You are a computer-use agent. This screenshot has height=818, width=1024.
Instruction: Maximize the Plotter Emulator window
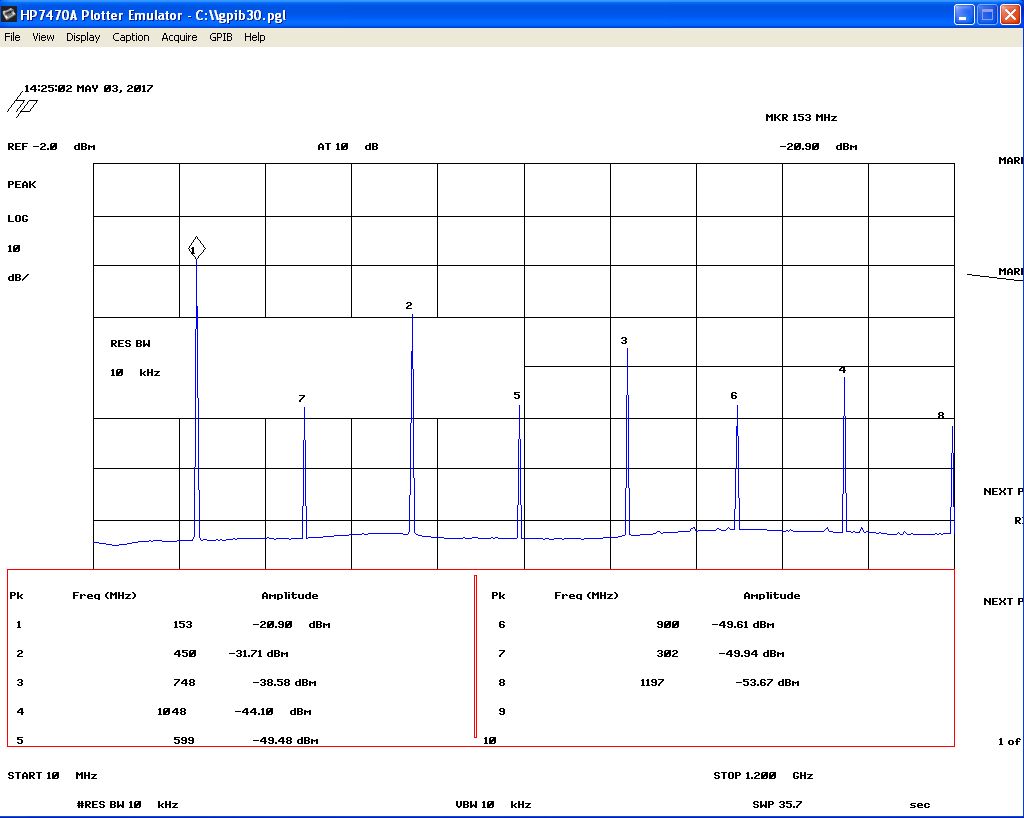[986, 15]
